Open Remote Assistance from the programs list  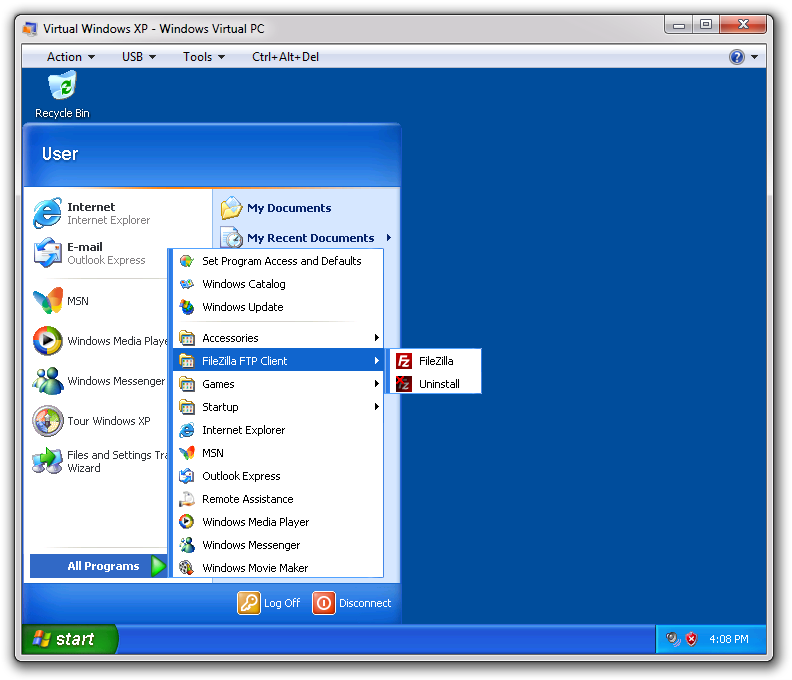(x=247, y=499)
